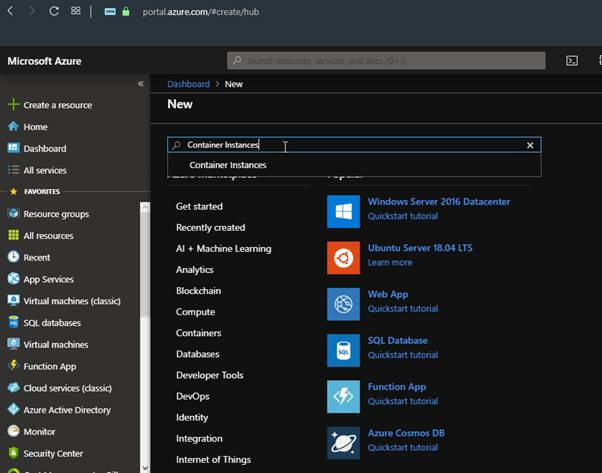Open the Web App offering link
Image resolution: width=602 pixels, height=473 pixels.
point(388,294)
